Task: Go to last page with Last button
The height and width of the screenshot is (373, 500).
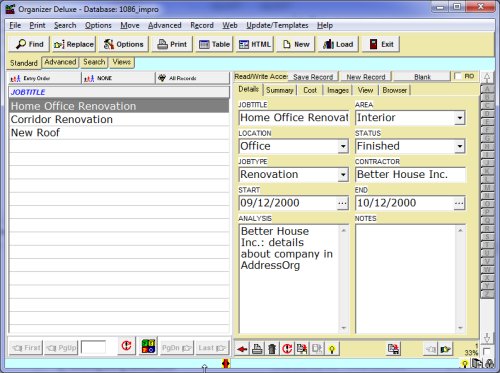Action: click(212, 348)
